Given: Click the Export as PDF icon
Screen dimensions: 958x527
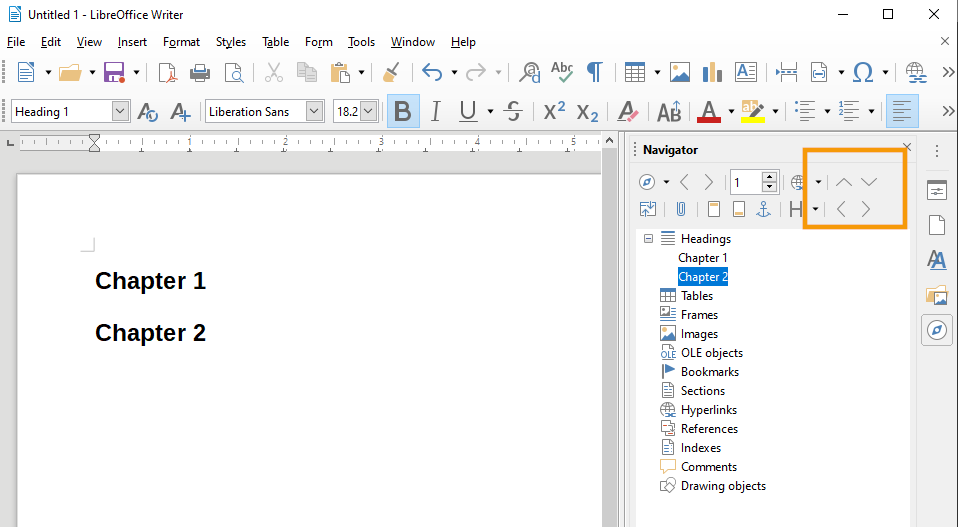Looking at the screenshot, I should (x=168, y=72).
